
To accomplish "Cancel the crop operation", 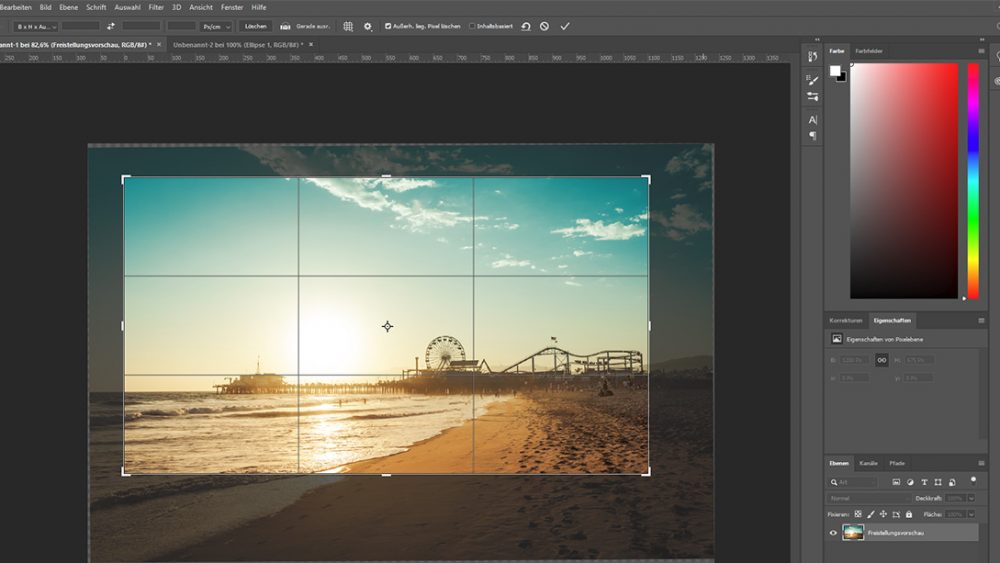I will 544,26.
